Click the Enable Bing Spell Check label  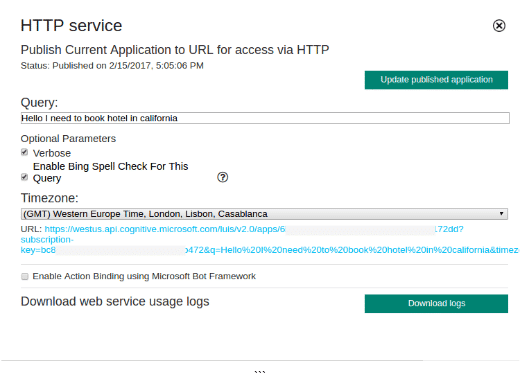click(x=111, y=172)
